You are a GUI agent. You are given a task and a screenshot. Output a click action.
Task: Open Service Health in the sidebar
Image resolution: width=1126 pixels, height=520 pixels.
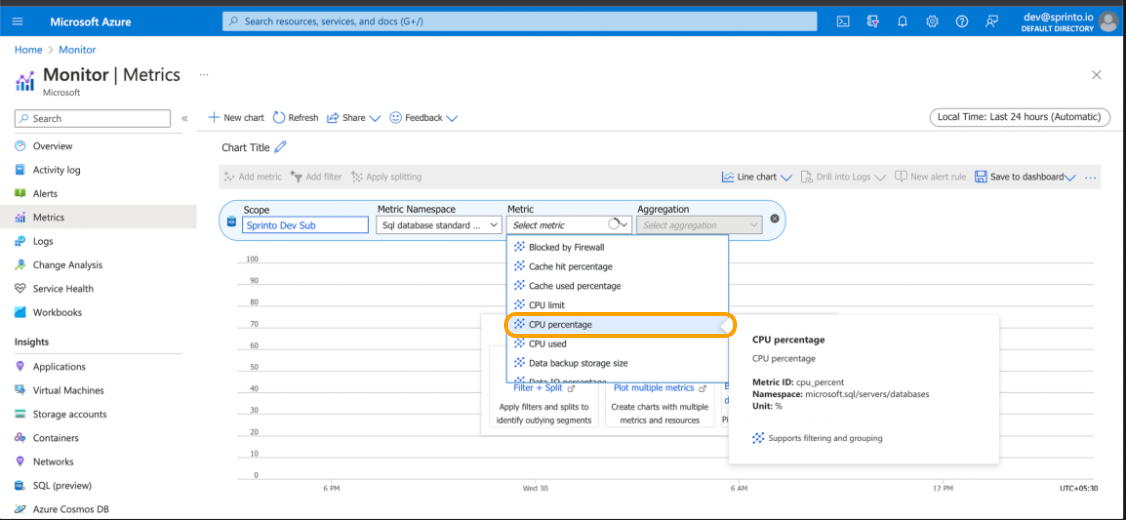63,289
